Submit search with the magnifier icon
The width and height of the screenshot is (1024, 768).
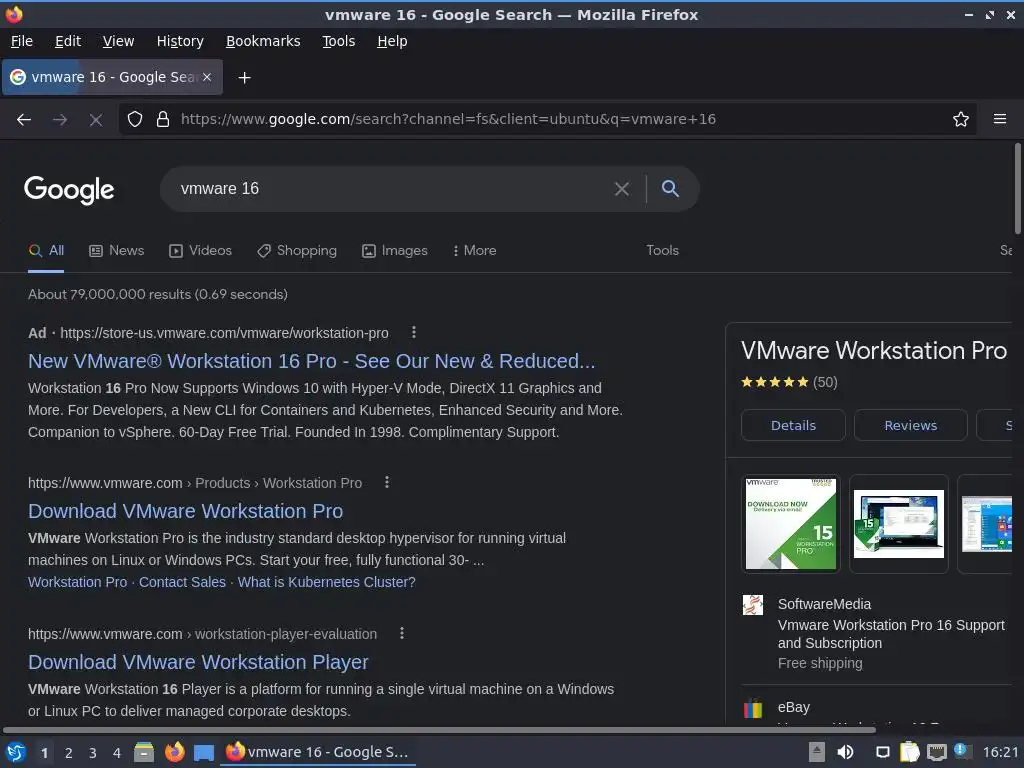click(x=670, y=189)
